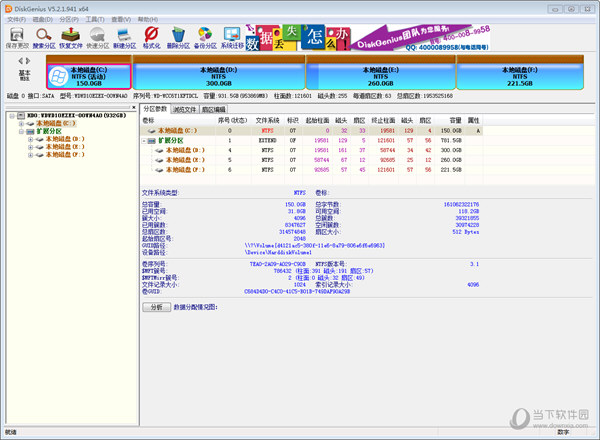The image size is (600, 440).
Task: Click the DiskGenius app icon in title bar
Action: pos(9,8)
